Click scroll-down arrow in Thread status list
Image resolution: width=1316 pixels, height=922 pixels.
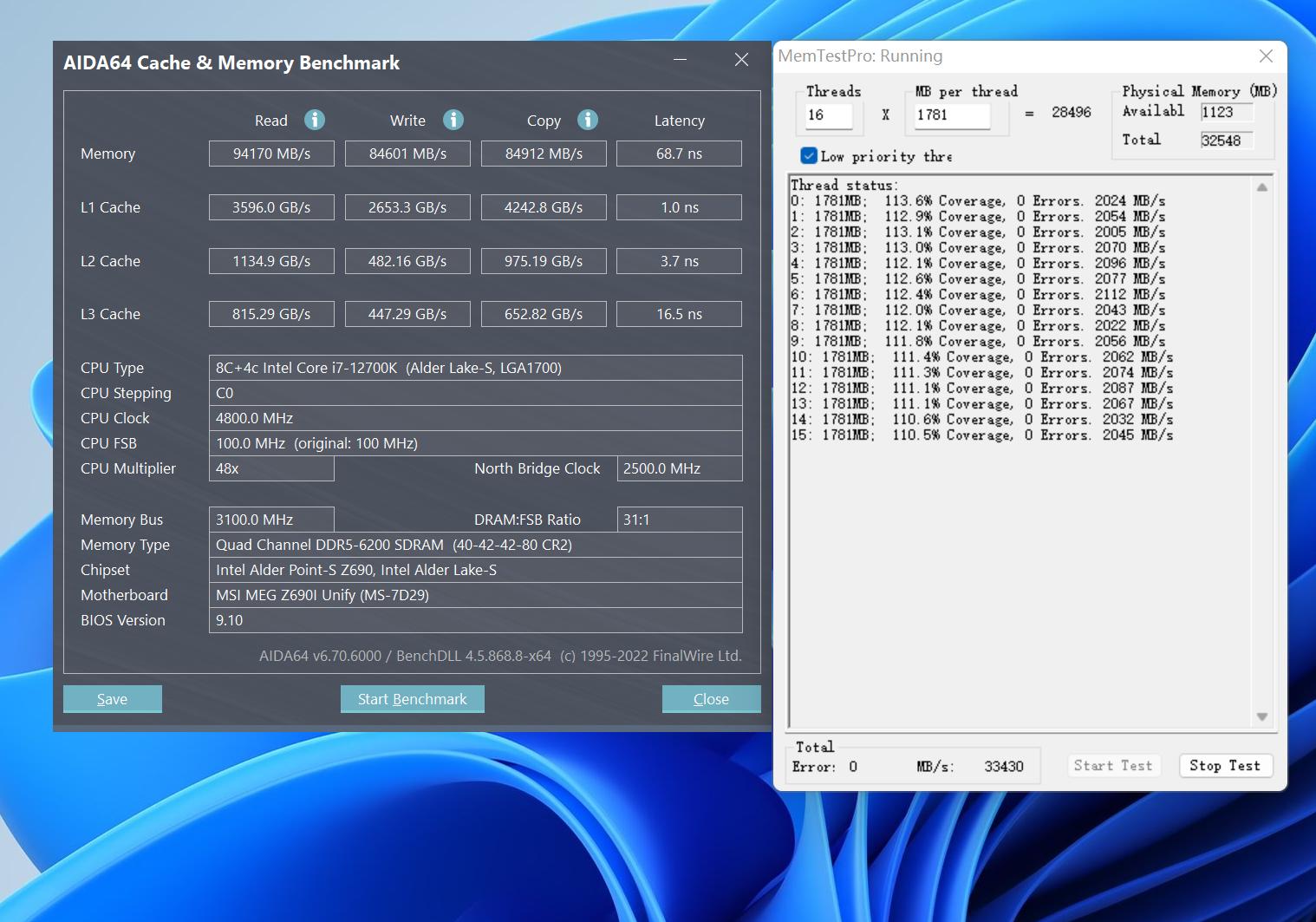[1262, 716]
